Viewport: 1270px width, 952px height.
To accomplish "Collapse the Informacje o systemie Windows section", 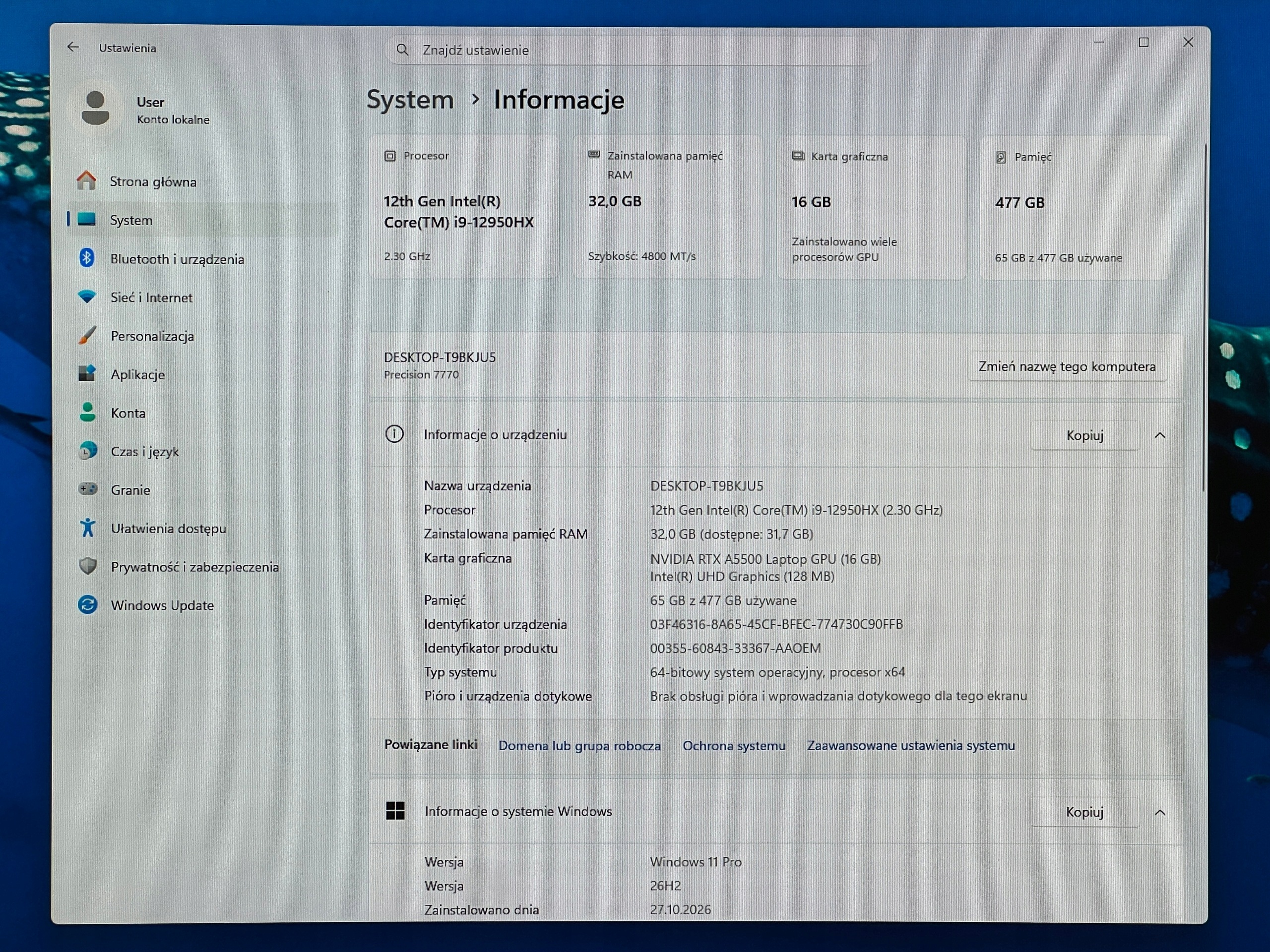I will 1160,813.
